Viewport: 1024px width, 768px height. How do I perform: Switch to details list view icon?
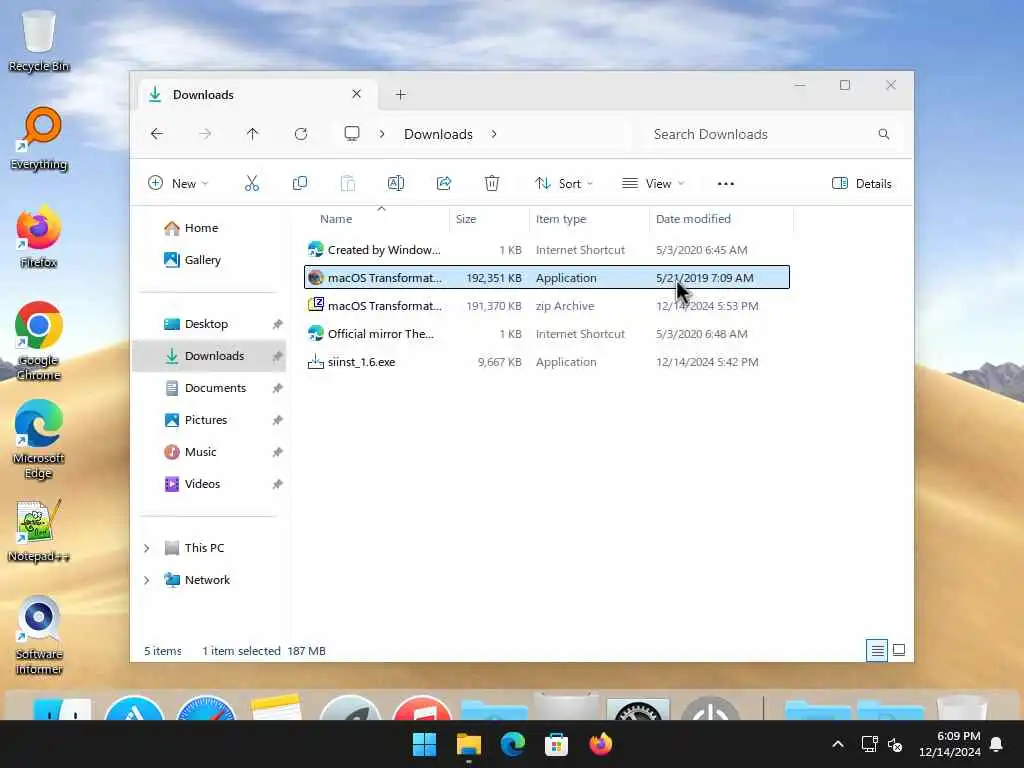tap(877, 650)
